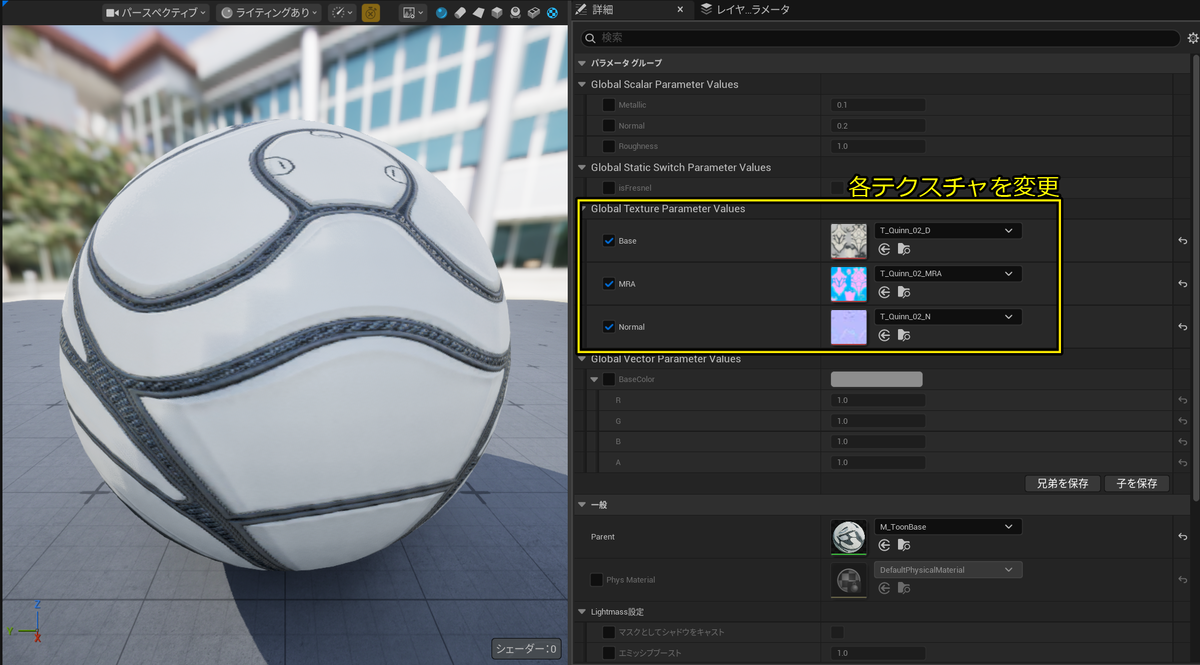Uncheck the Normal texture parameter checkbox
Screen dimensions: 1200x665
tap(609, 327)
